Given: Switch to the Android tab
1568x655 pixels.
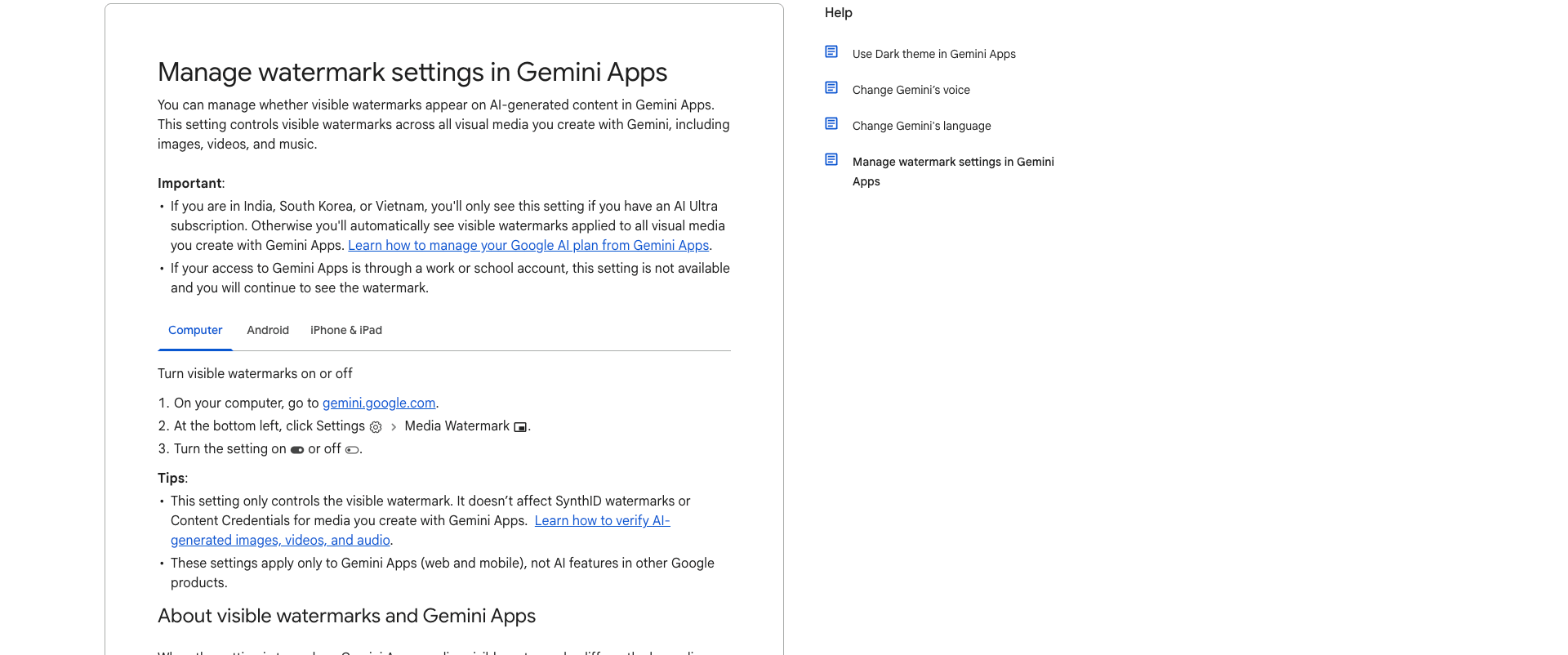Looking at the screenshot, I should (268, 330).
